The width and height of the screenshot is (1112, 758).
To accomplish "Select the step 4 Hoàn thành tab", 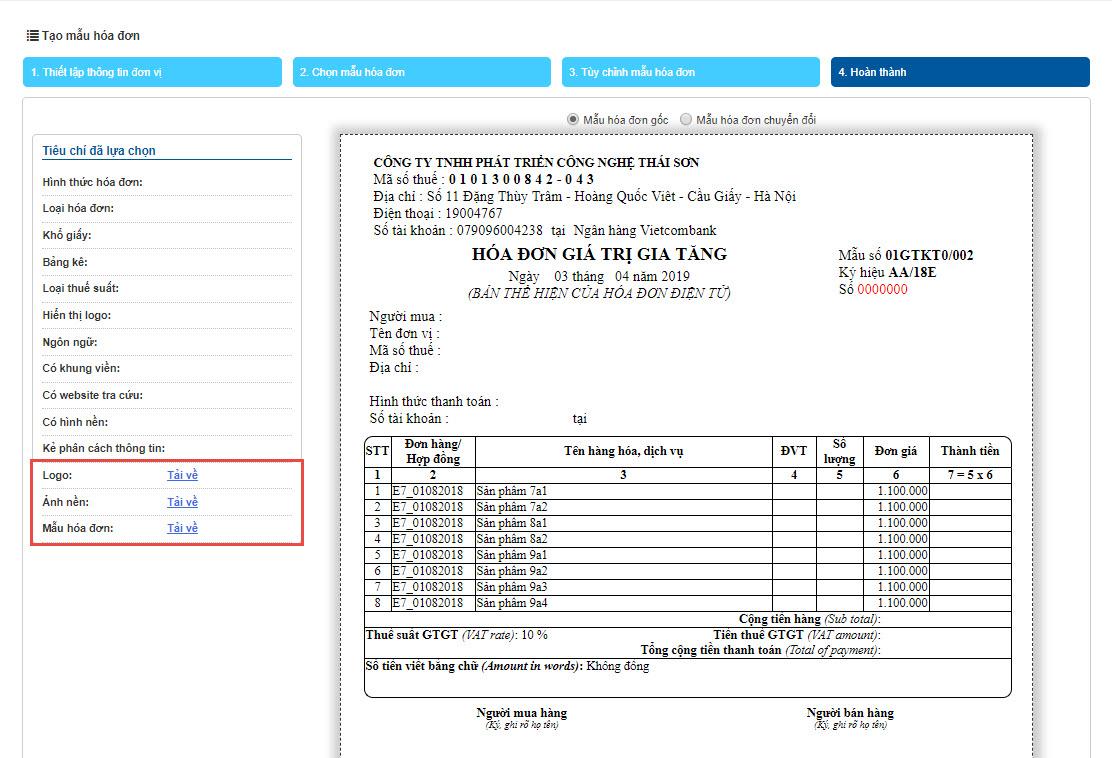I will pyautogui.click(x=959, y=72).
